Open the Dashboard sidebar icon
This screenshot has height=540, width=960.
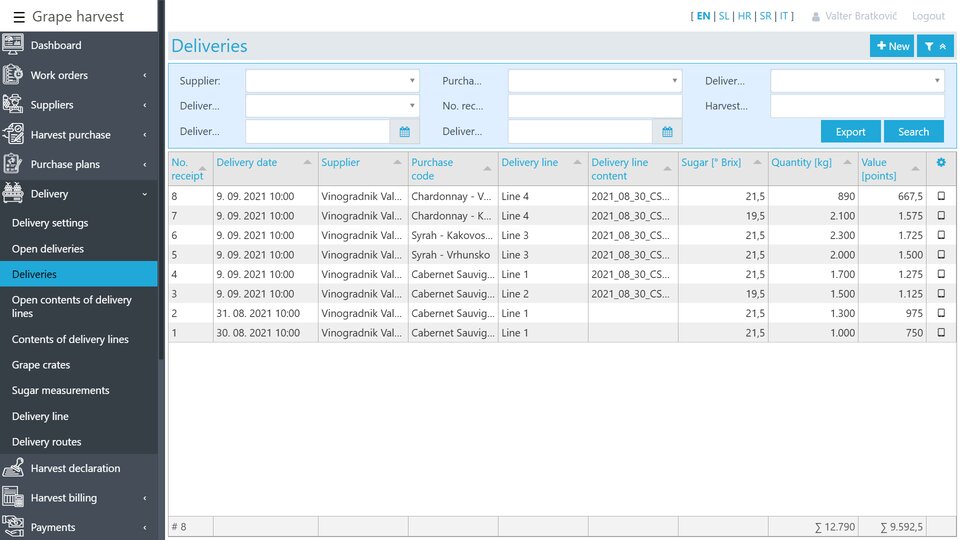click(x=13, y=45)
